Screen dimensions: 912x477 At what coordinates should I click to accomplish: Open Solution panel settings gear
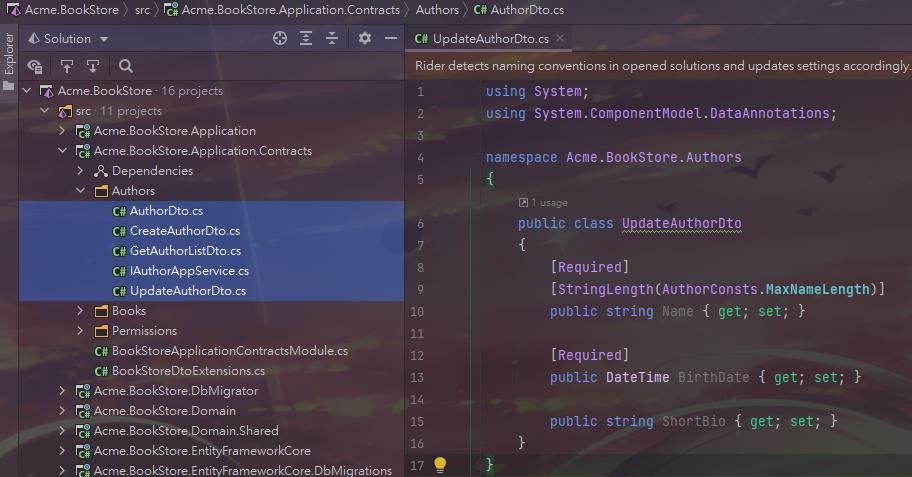[365, 38]
